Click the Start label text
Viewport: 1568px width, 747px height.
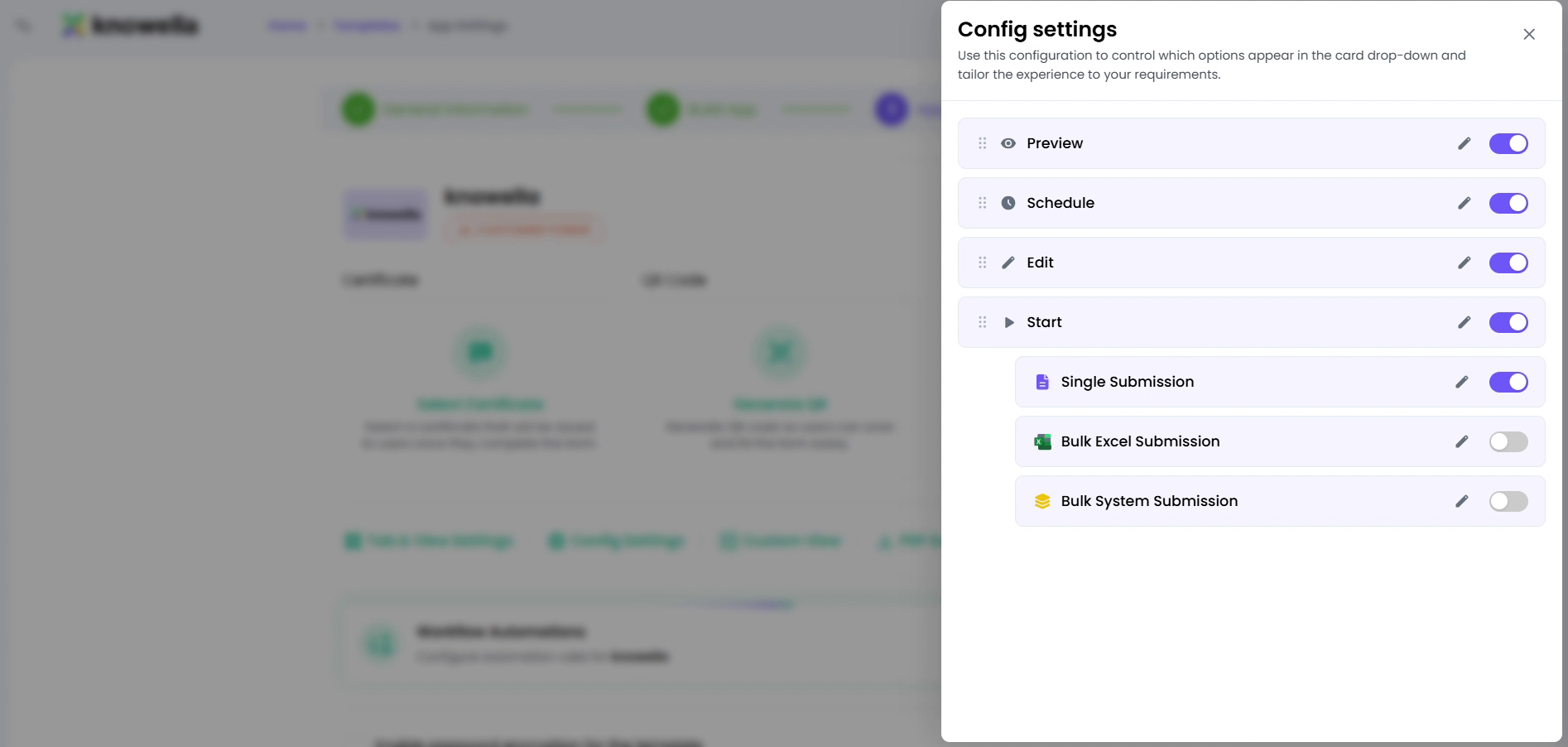click(x=1044, y=322)
